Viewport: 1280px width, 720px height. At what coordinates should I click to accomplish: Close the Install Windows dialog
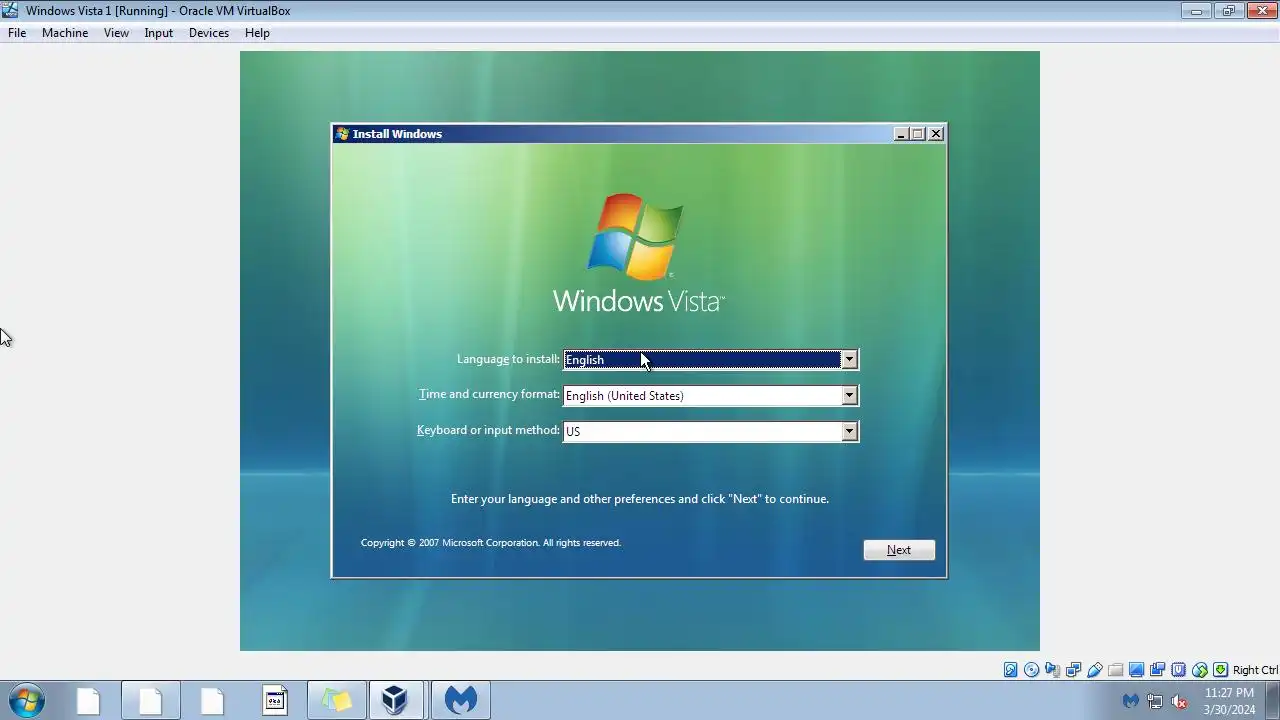coord(936,134)
